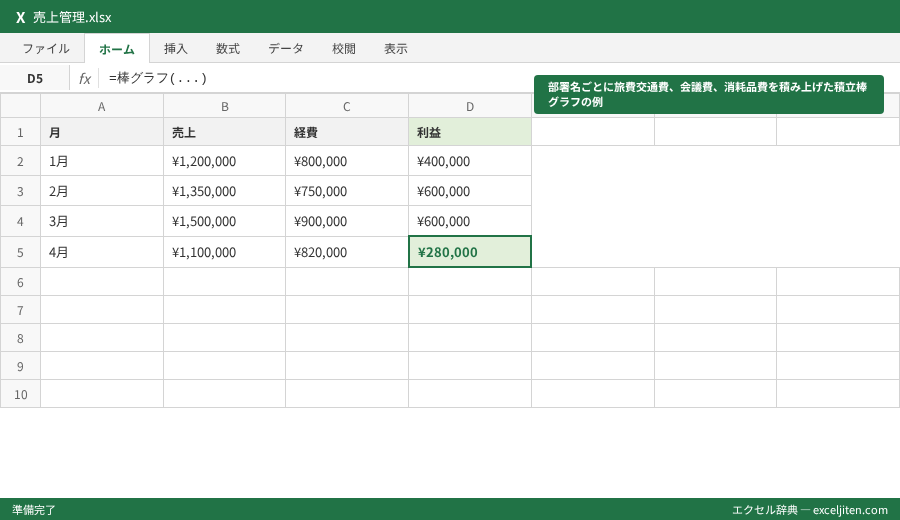Switch to the 挿入 tab
This screenshot has width=900, height=520.
point(176,49)
